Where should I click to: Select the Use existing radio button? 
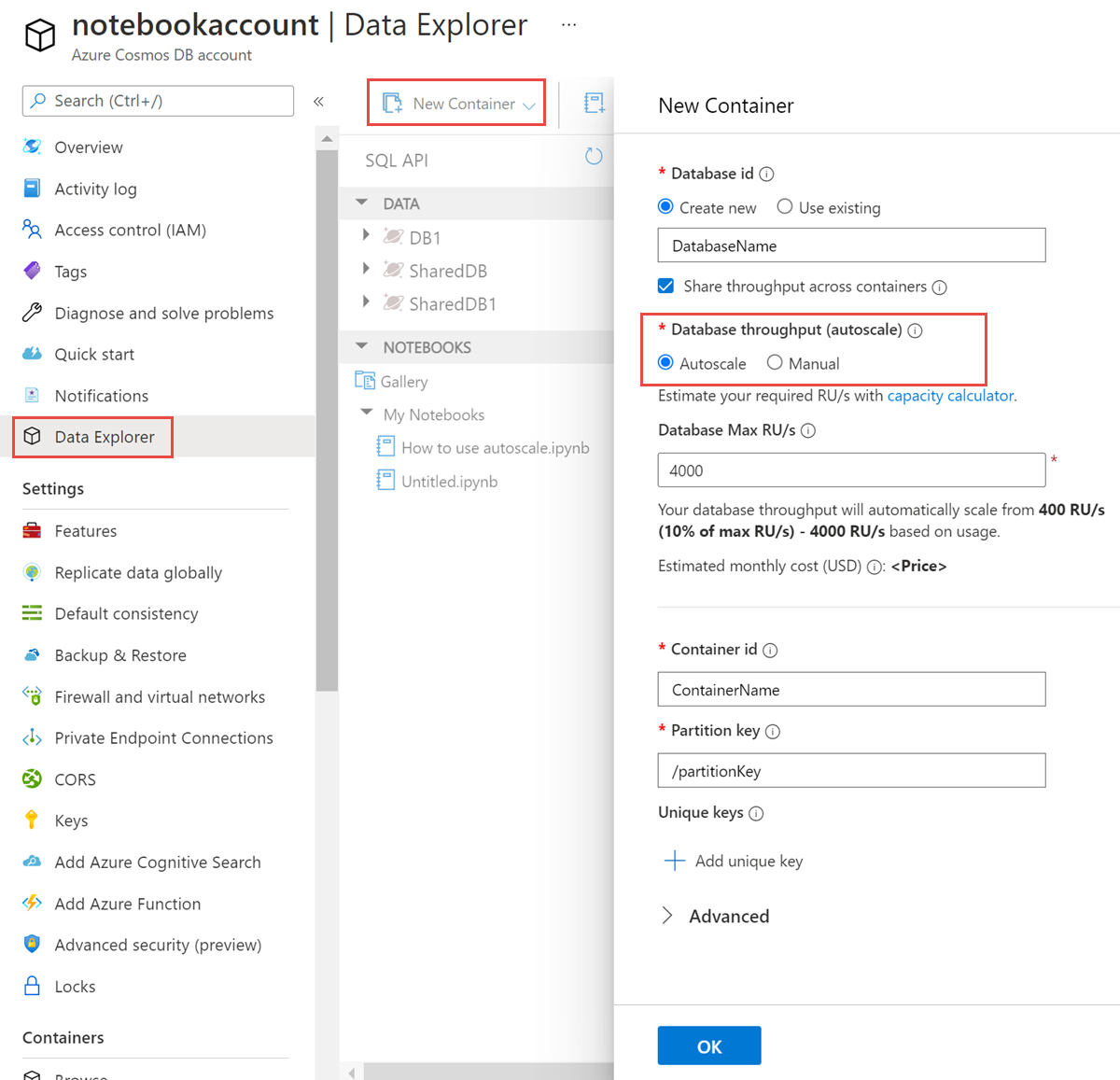(x=785, y=206)
